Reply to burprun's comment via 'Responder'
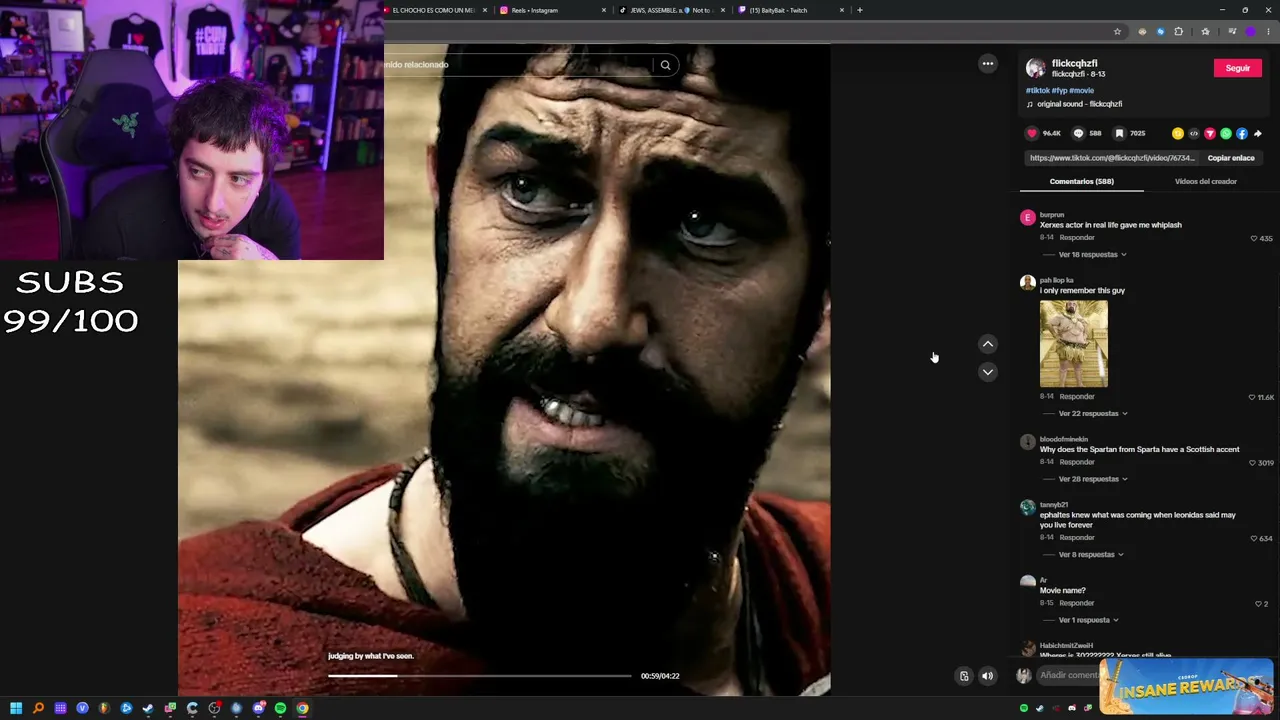Image resolution: width=1280 pixels, height=720 pixels. coord(1077,238)
